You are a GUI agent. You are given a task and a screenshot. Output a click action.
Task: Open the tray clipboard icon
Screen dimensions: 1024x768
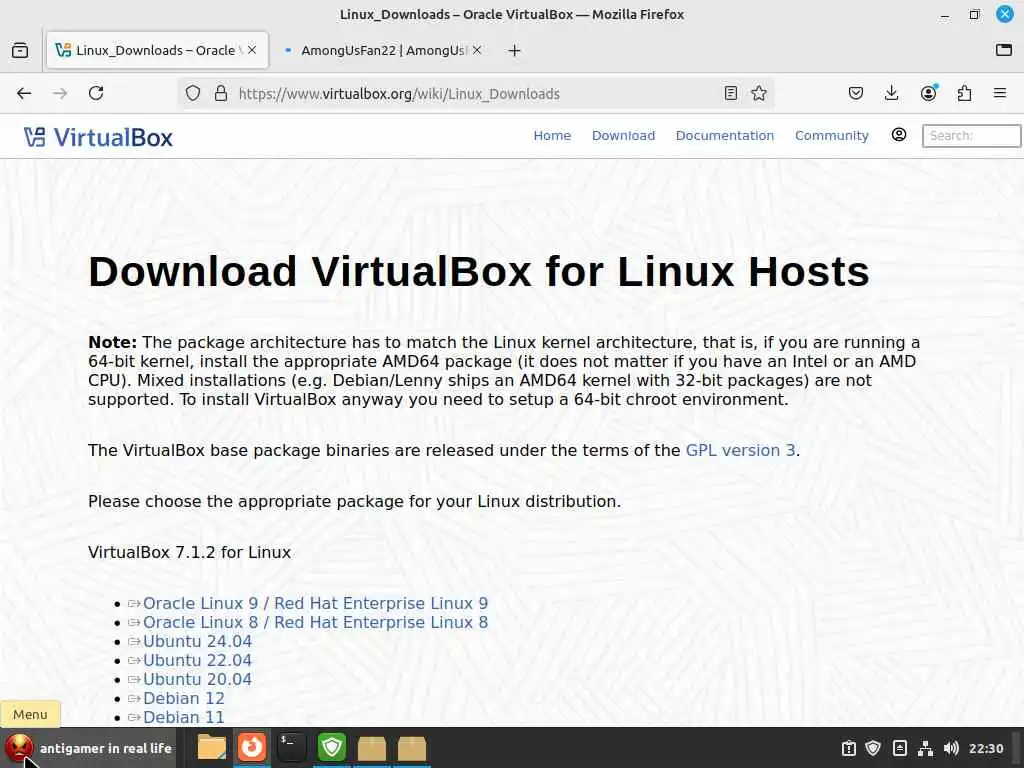point(848,748)
